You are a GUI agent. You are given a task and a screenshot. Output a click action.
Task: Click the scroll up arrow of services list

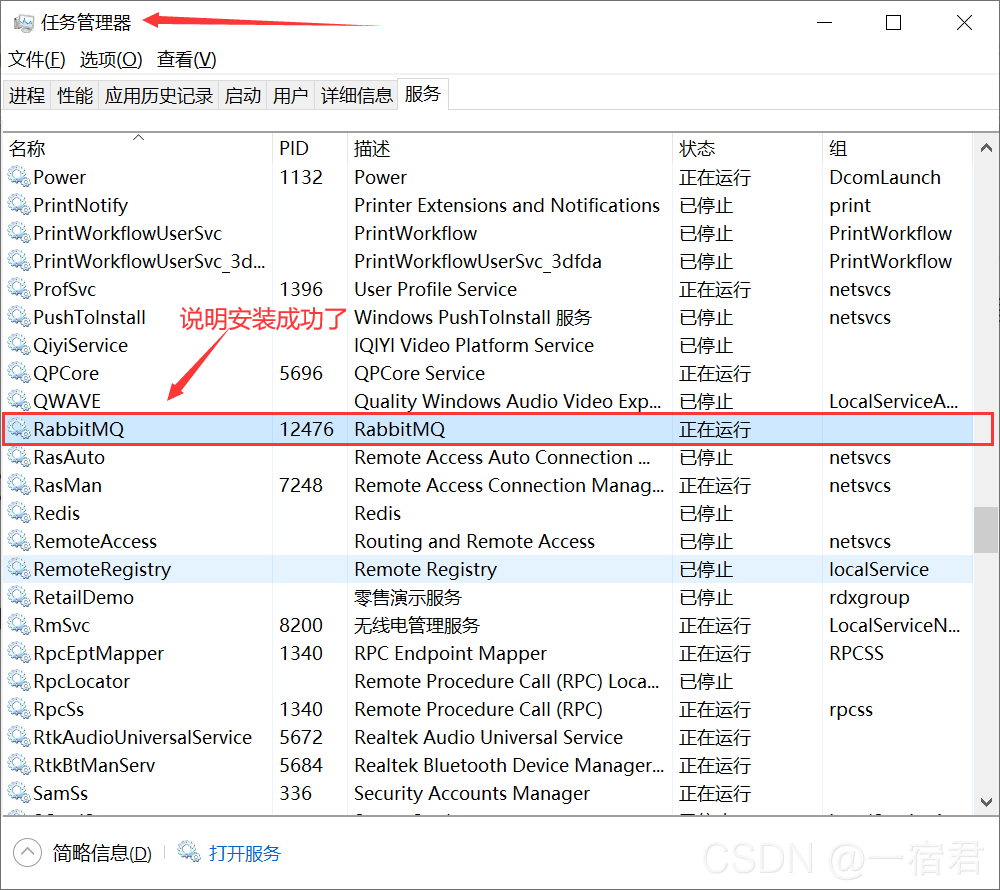point(986,148)
